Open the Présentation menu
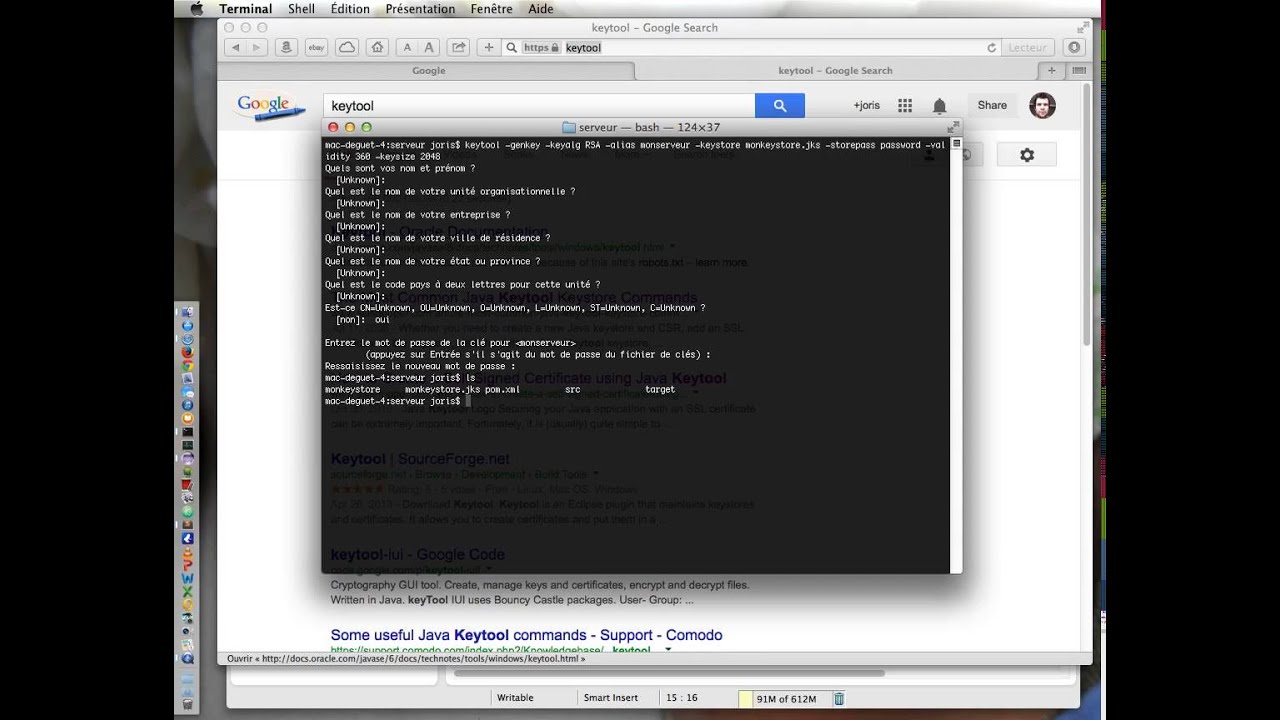The height and width of the screenshot is (720, 1280). click(420, 9)
